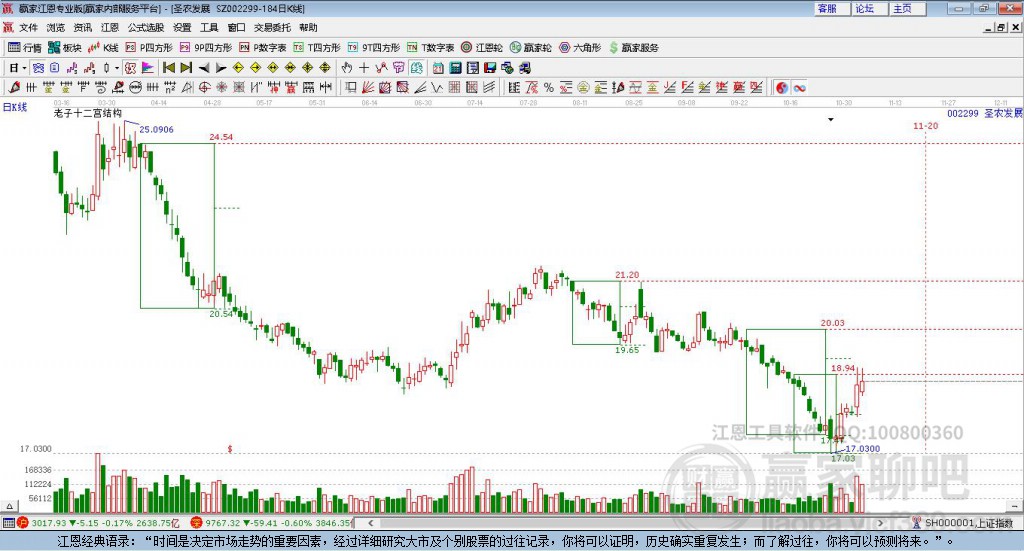Open the 设置 menu

click(182, 27)
